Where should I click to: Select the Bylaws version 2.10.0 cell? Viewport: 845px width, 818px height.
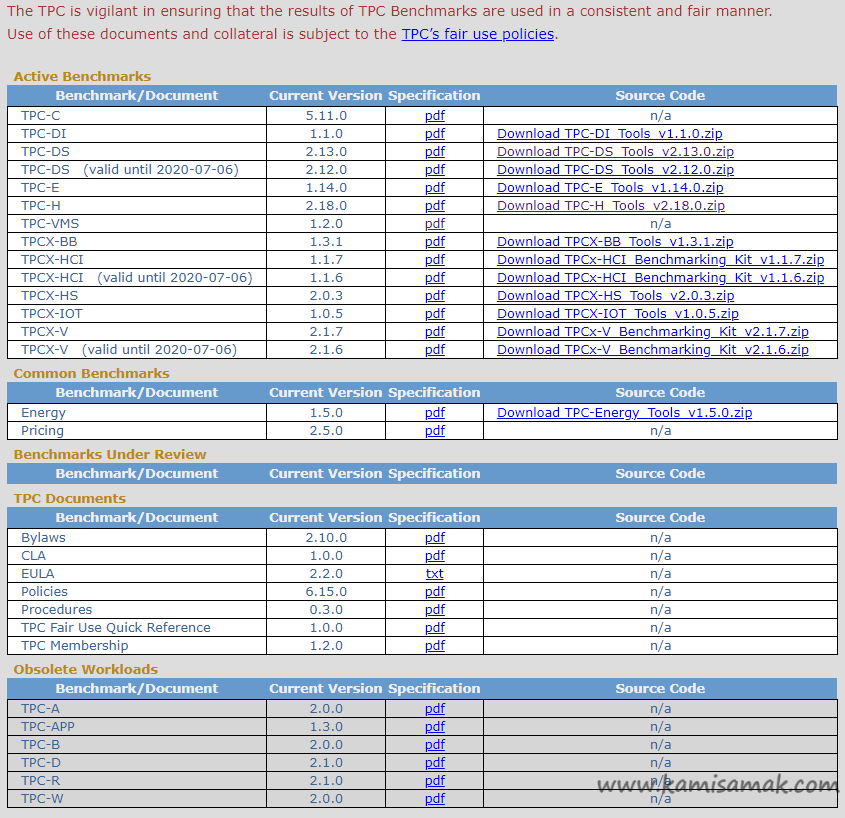click(326, 538)
